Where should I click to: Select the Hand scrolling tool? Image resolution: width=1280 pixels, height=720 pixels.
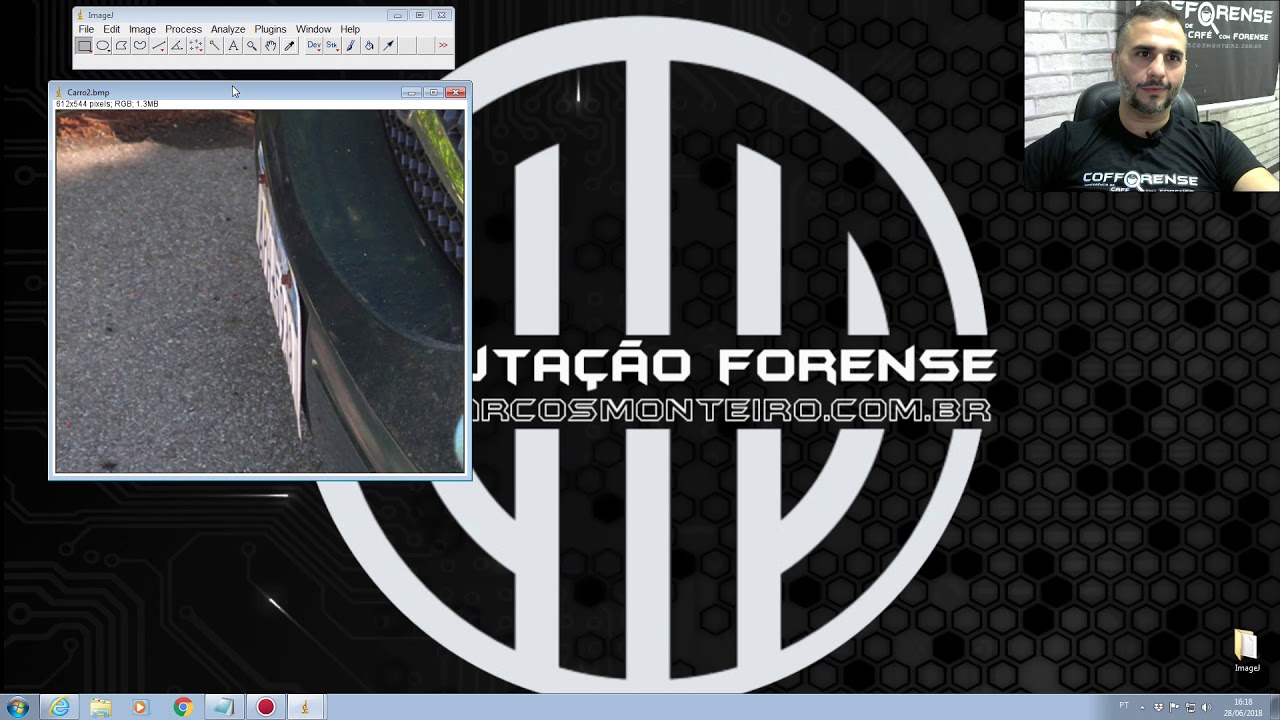coord(270,46)
